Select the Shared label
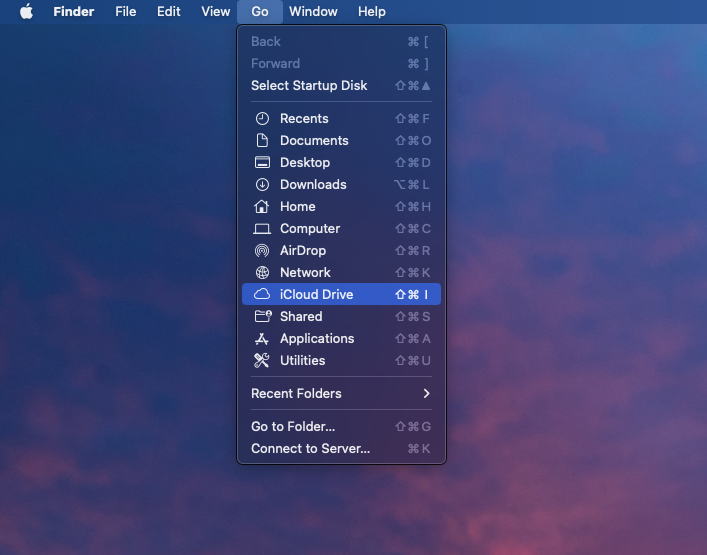This screenshot has width=707, height=555. point(301,316)
